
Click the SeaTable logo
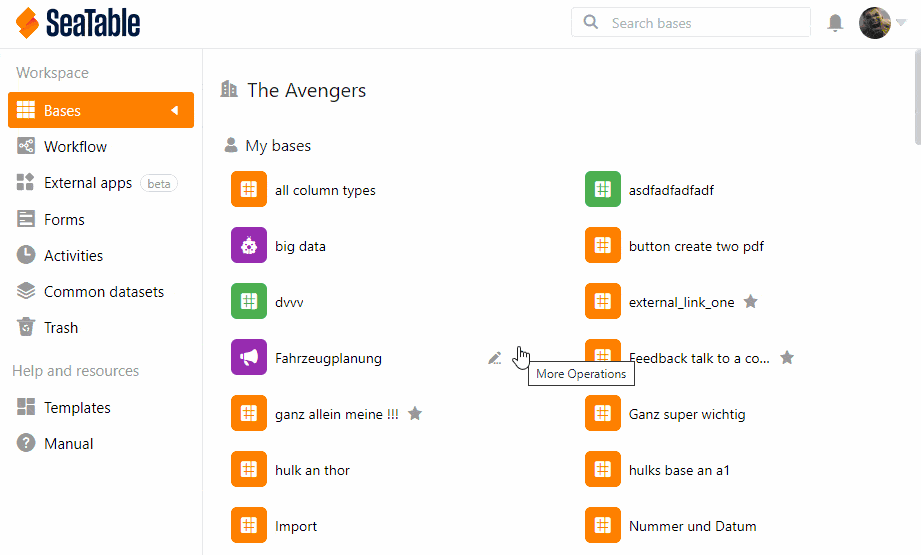78,23
